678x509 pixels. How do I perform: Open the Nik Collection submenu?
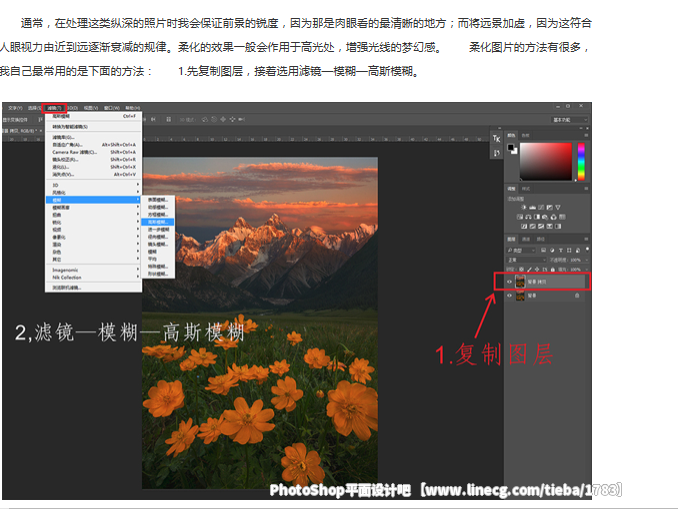coord(94,277)
